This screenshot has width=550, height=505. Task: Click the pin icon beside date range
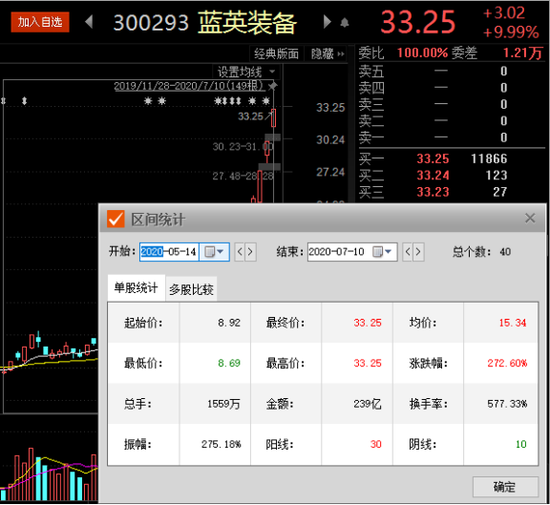click(x=273, y=86)
